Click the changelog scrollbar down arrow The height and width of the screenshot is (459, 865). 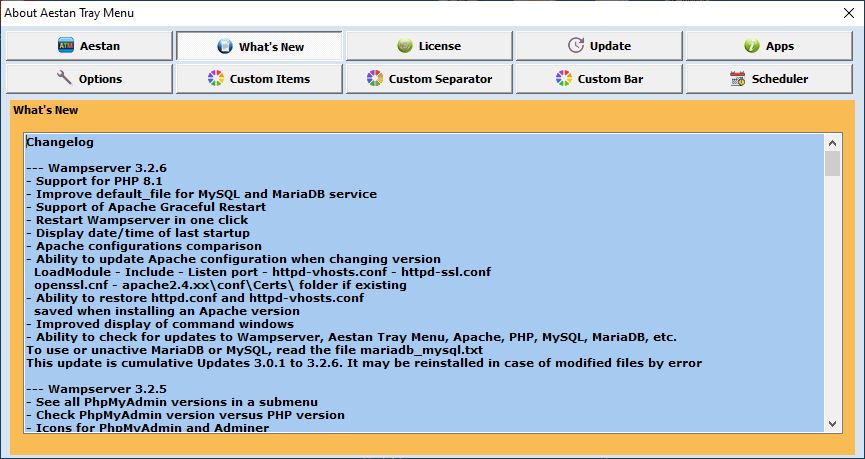(x=832, y=424)
